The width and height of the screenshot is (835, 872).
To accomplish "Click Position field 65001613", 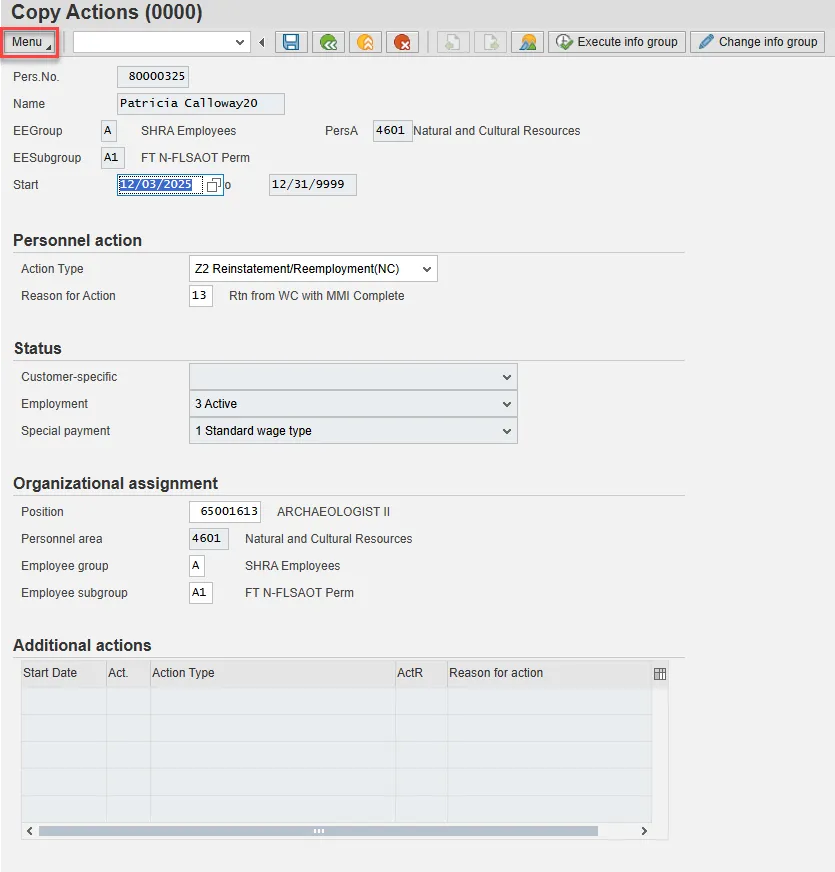I will click(225, 512).
